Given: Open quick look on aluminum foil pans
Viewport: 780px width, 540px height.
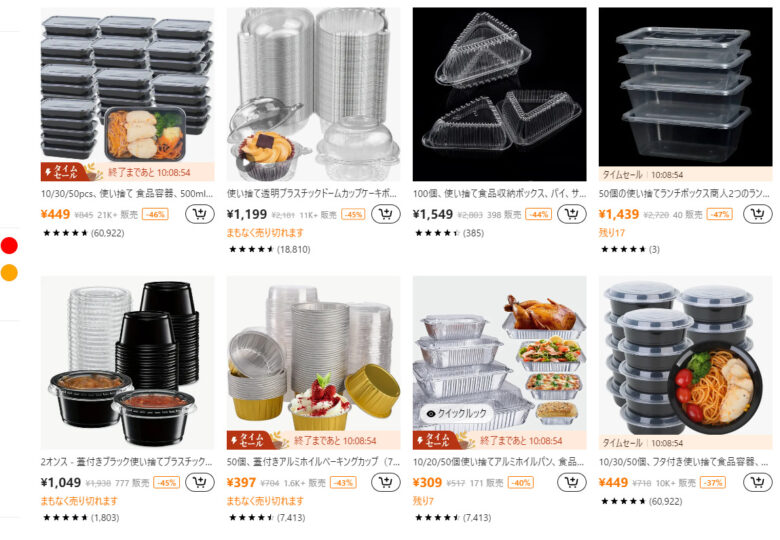Looking at the screenshot, I should pyautogui.click(x=456, y=413).
